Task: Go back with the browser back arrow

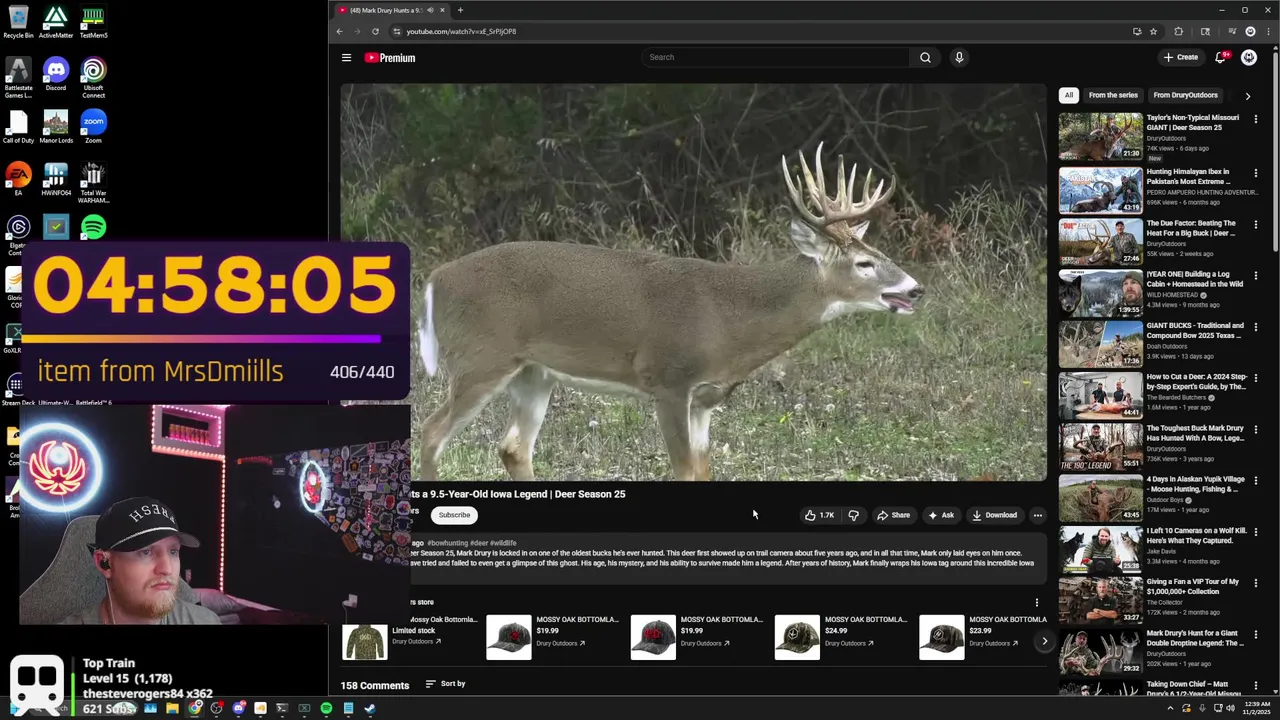Action: pos(339,31)
